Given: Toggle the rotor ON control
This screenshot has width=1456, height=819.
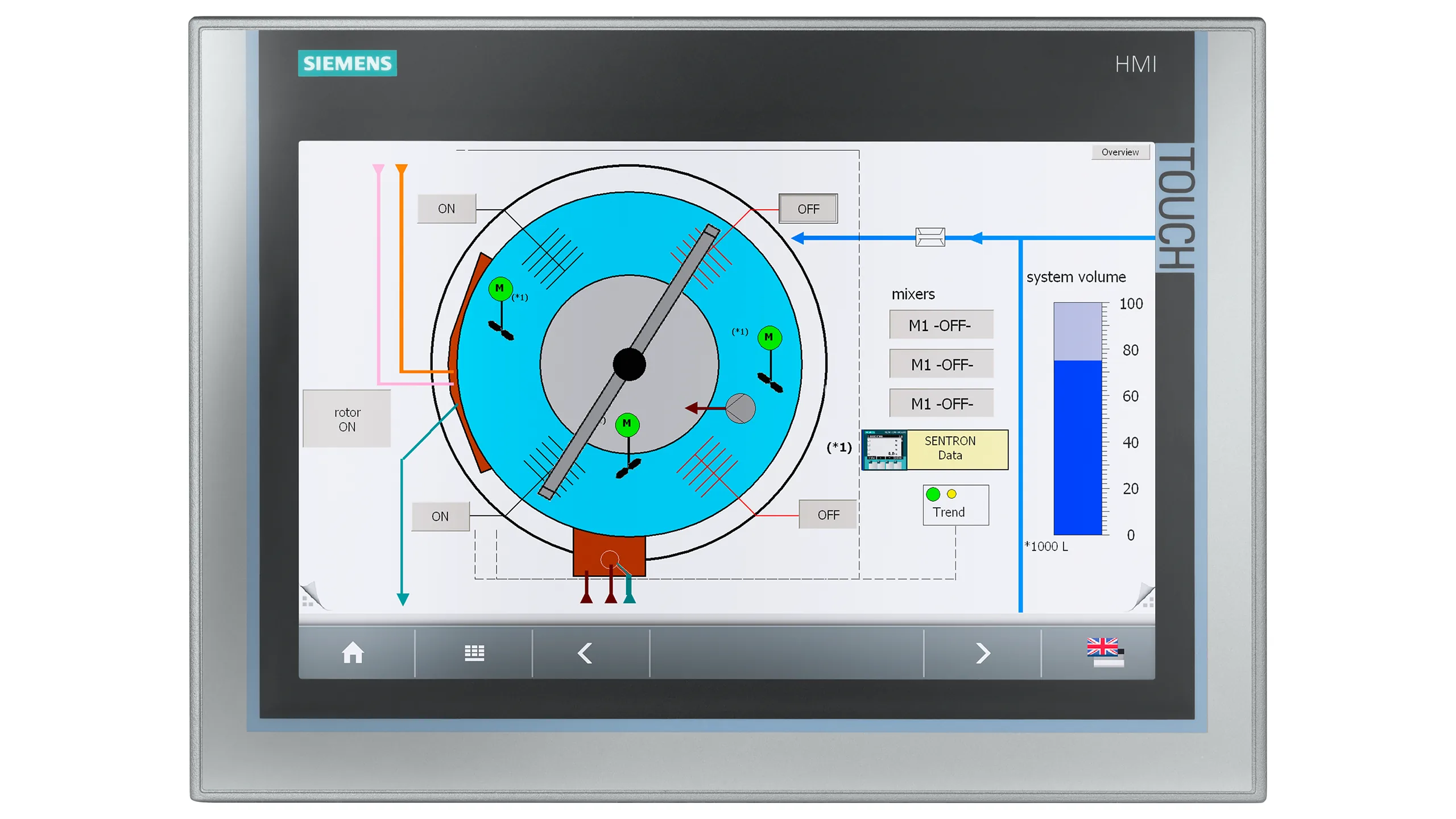Looking at the screenshot, I should point(347,419).
